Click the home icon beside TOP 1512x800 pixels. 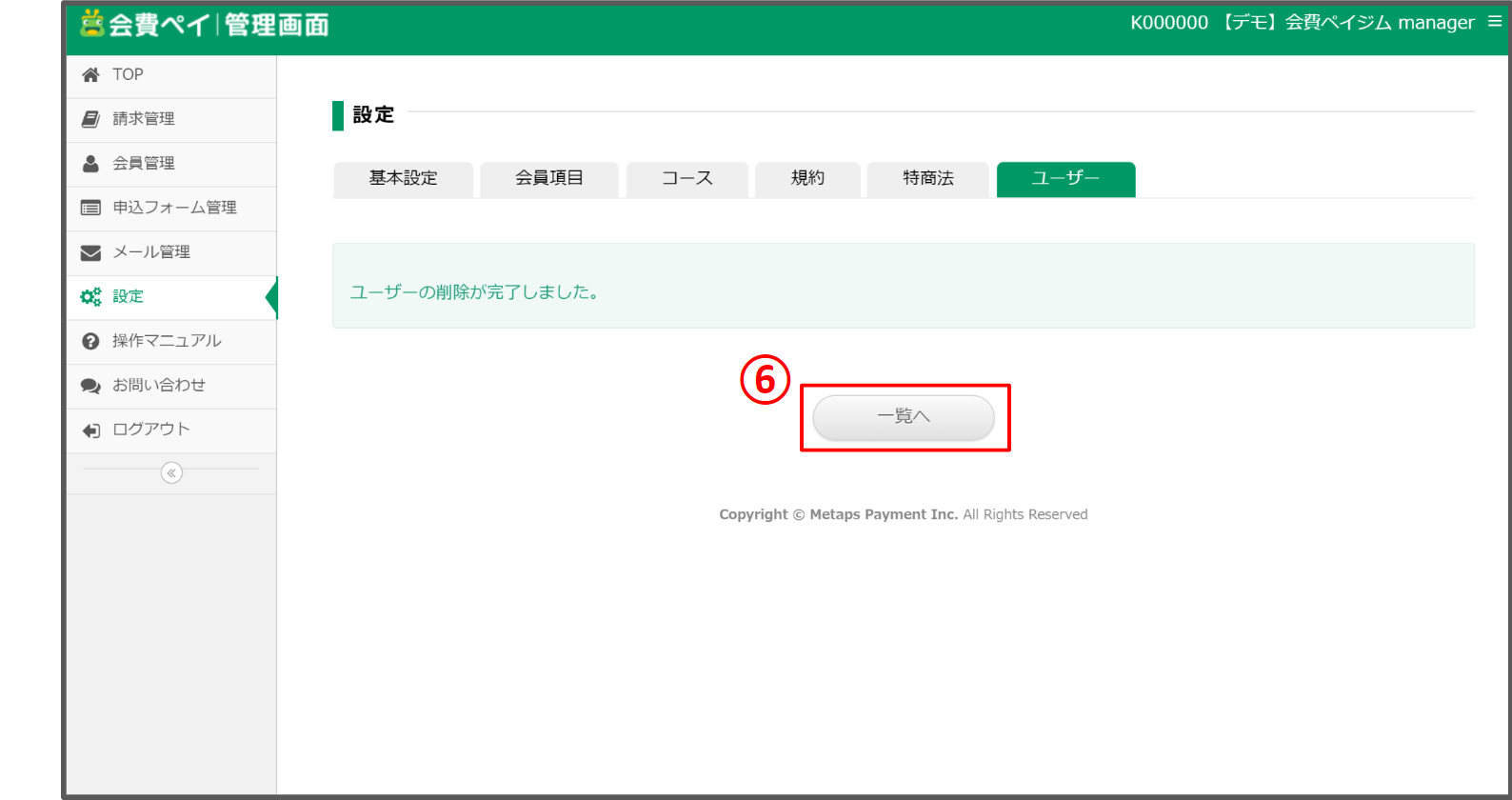[90, 74]
